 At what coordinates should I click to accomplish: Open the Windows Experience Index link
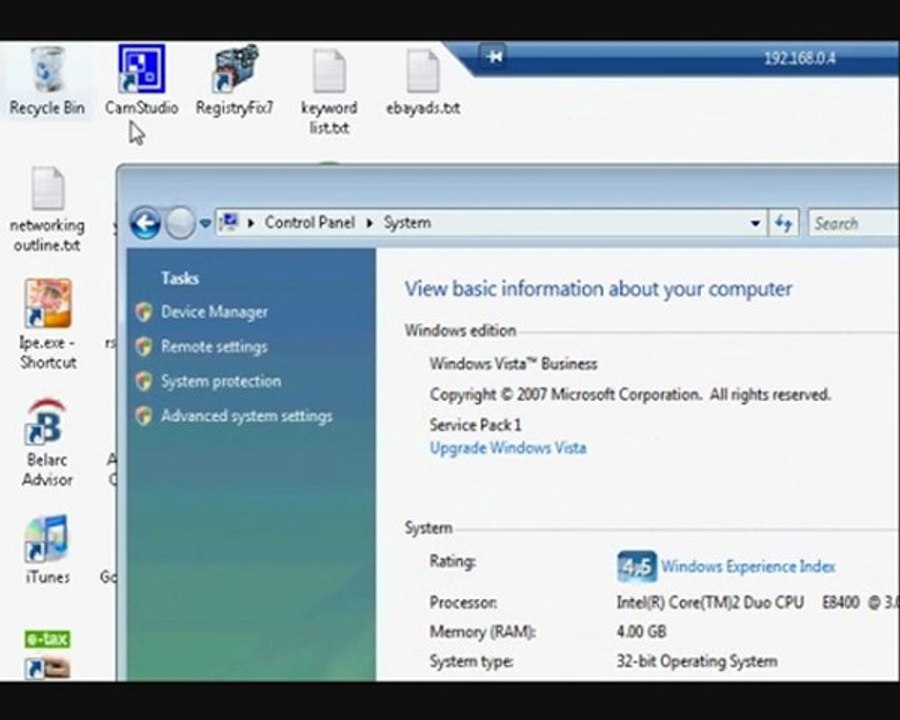pos(748,567)
